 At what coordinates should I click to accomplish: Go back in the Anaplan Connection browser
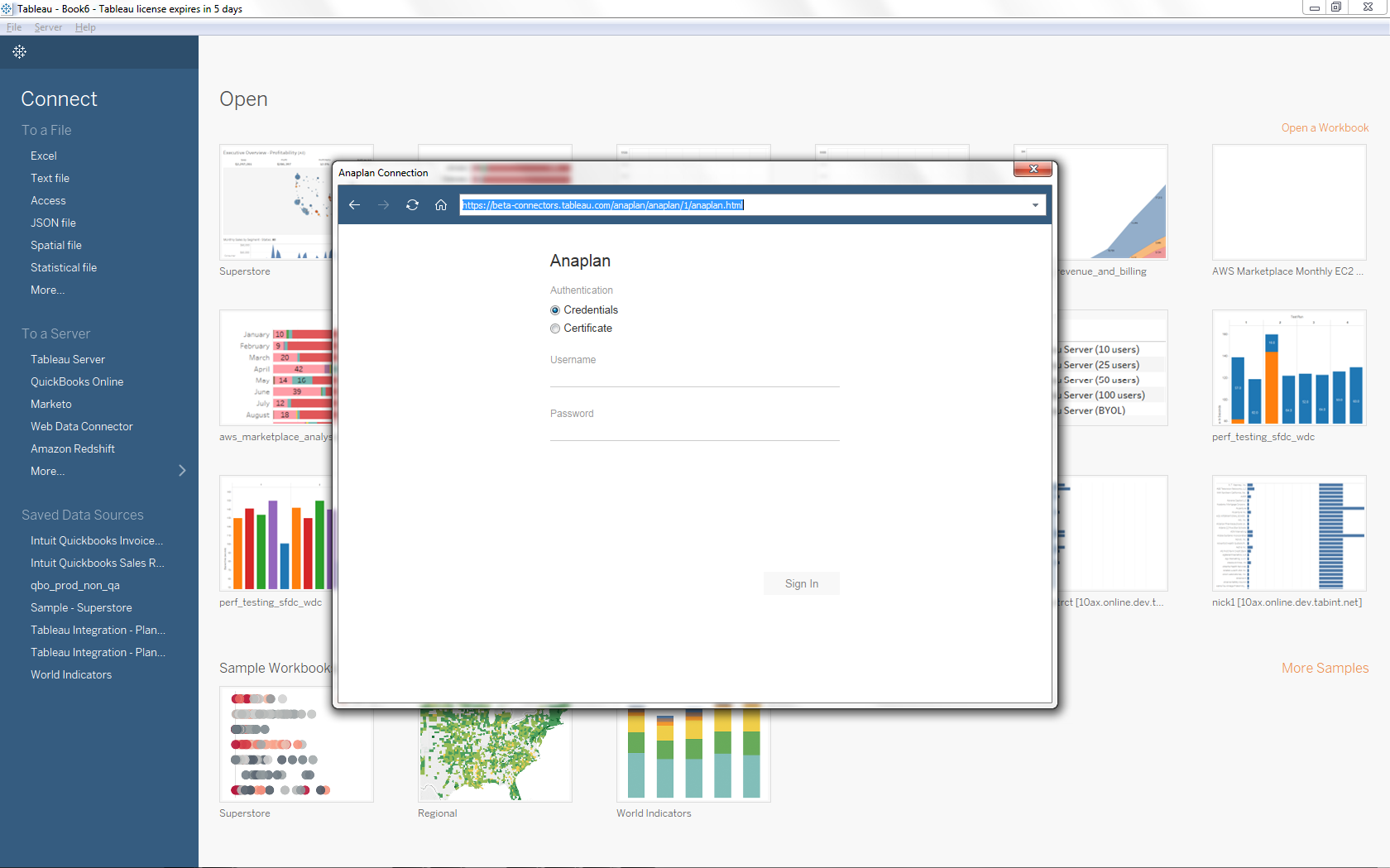tap(354, 205)
